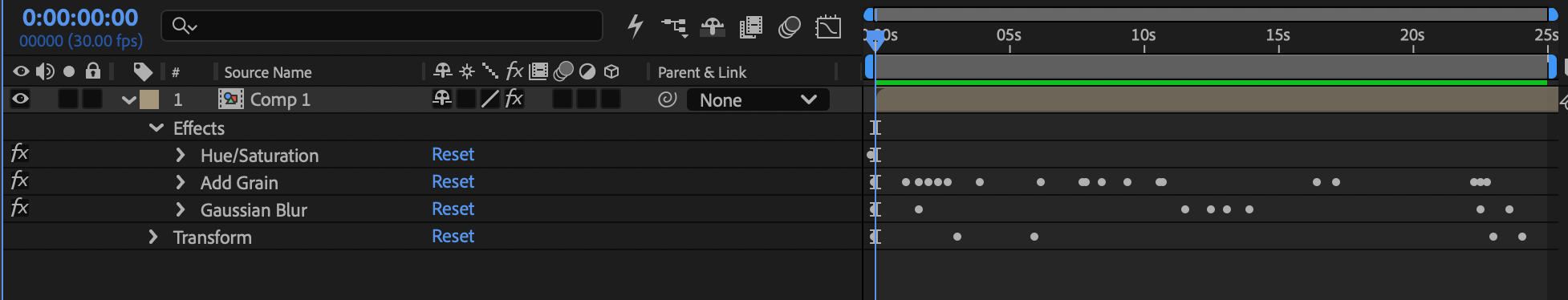This screenshot has width=1568, height=300.
Task: Open the Graph Editor icon
Action: click(x=828, y=27)
